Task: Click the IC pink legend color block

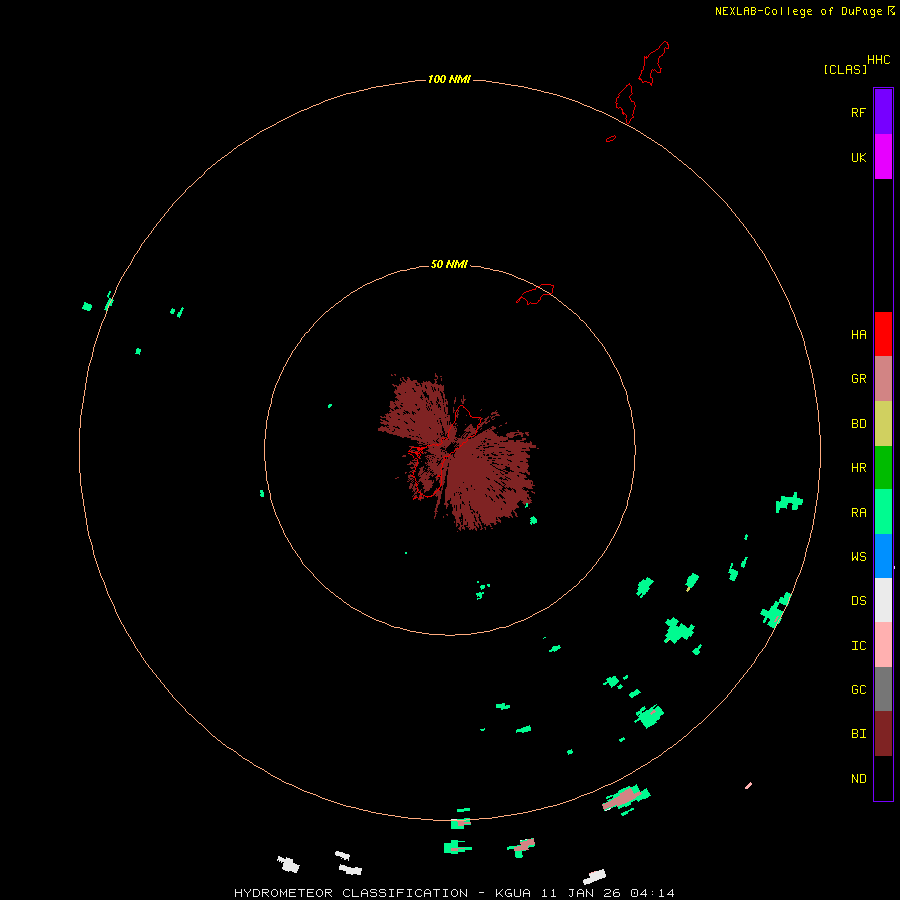Action: (883, 645)
